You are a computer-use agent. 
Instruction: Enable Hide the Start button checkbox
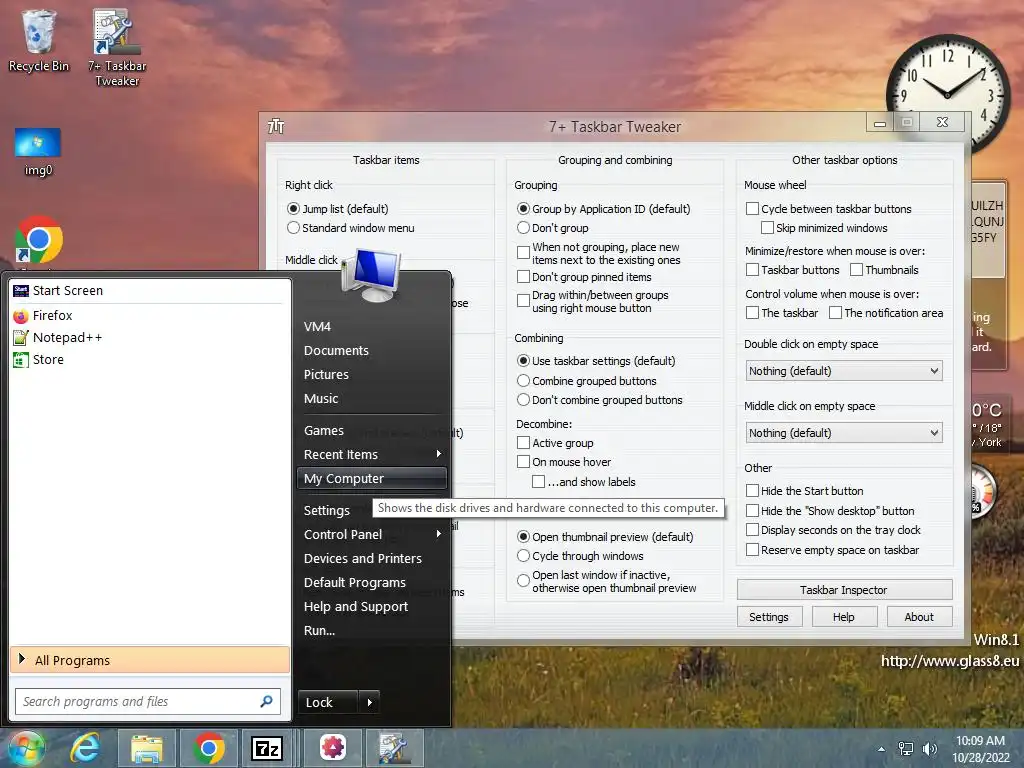(752, 491)
